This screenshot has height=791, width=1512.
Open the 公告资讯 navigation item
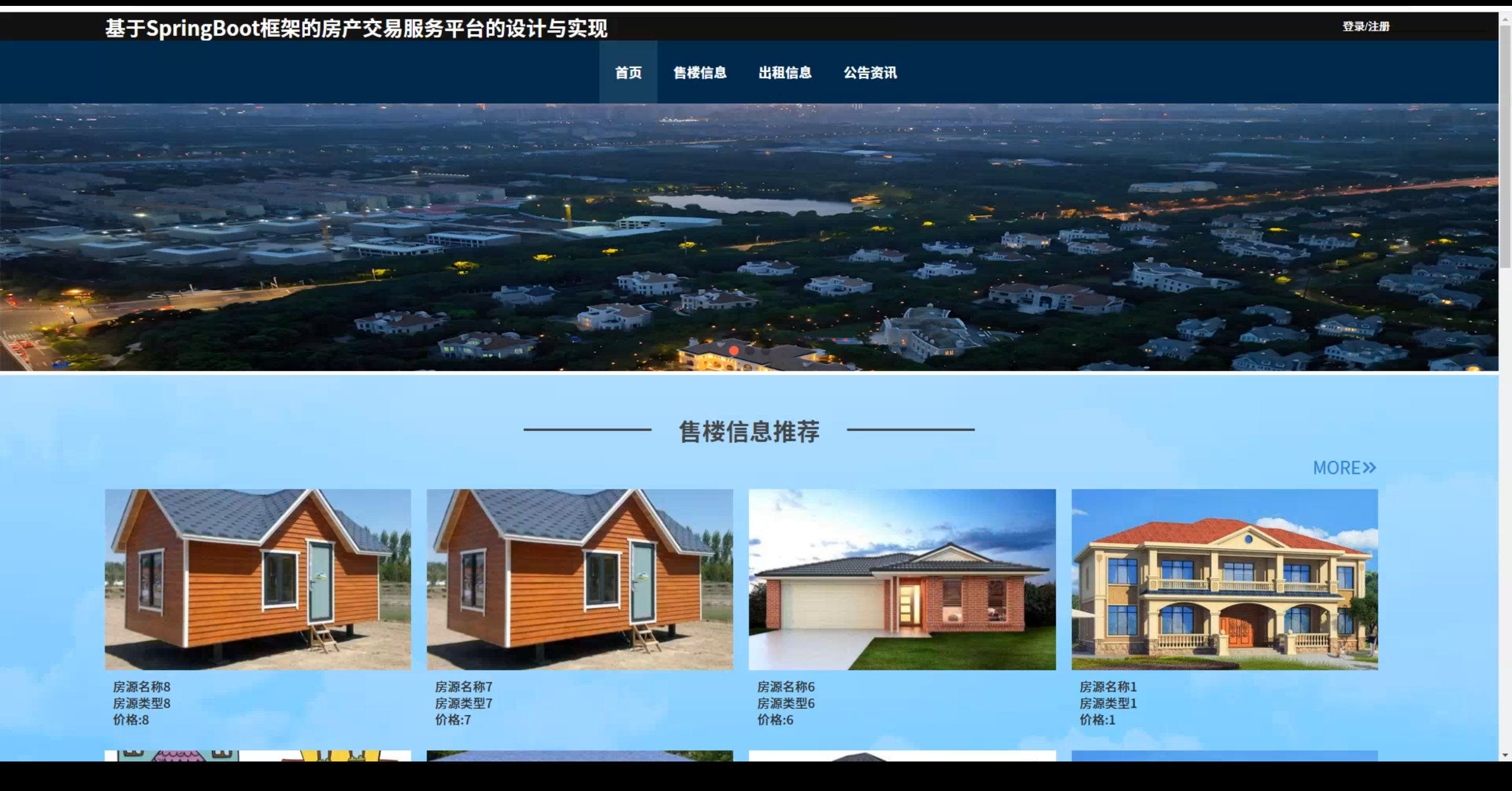pyautogui.click(x=870, y=73)
